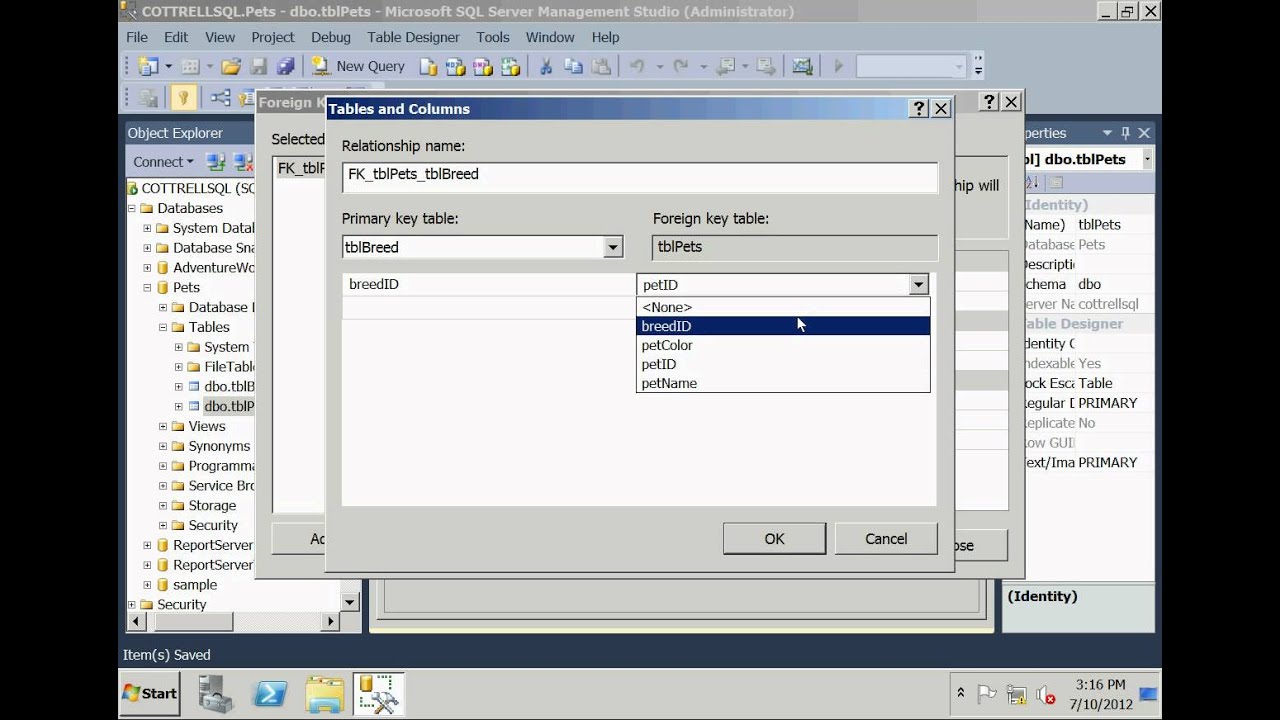Click the volume speaker icon in system tray
Image resolution: width=1280 pixels, height=720 pixels.
pos(1045,694)
